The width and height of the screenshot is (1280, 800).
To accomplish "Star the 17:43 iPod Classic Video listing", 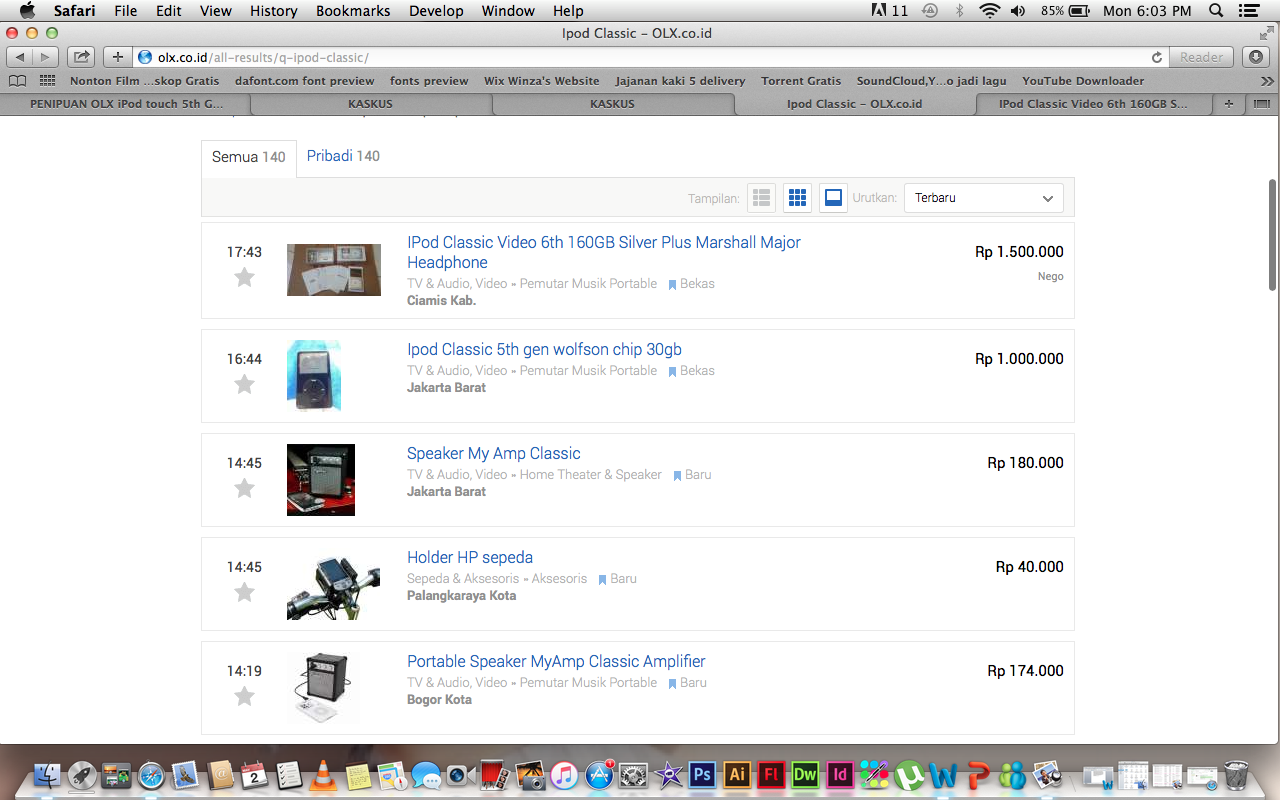I will click(244, 277).
